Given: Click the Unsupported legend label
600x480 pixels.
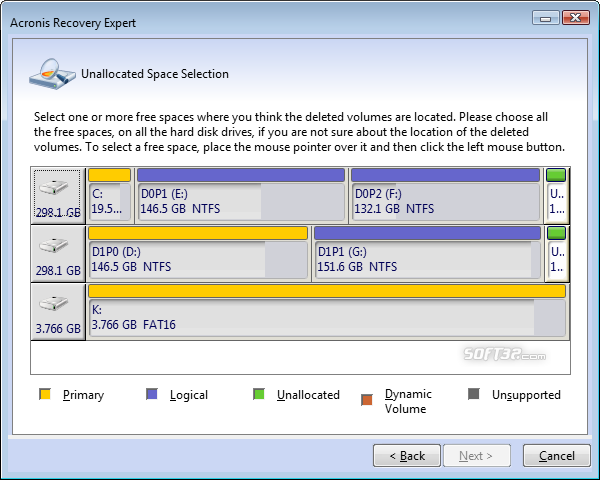Looking at the screenshot, I should click(x=526, y=395).
